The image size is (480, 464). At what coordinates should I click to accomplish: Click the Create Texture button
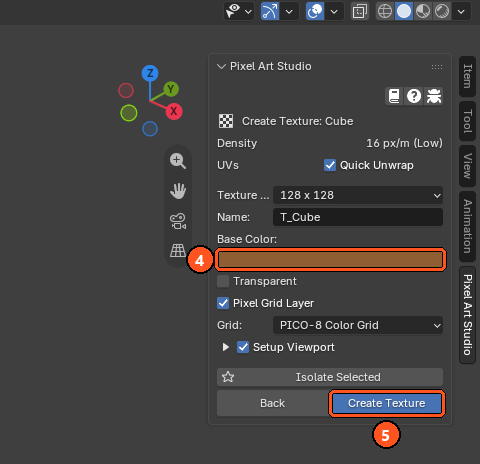click(x=387, y=403)
